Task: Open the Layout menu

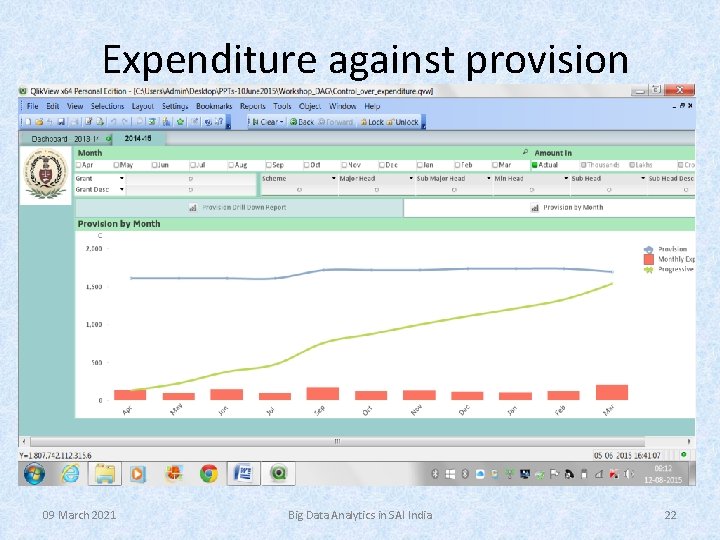Action: coord(143,106)
